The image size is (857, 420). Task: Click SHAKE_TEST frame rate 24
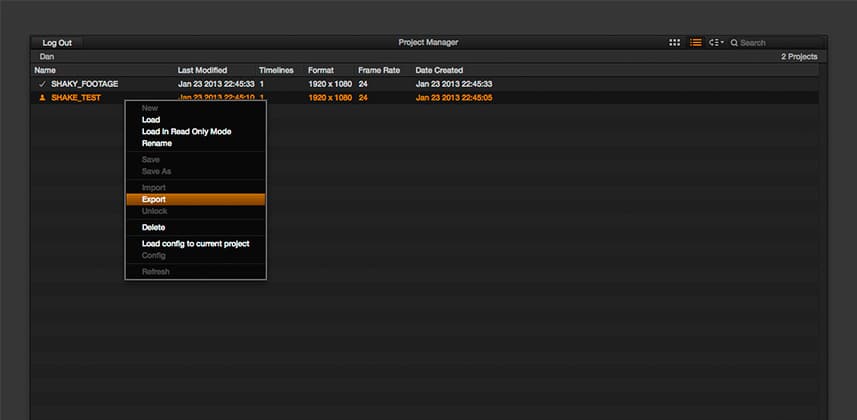pos(363,98)
